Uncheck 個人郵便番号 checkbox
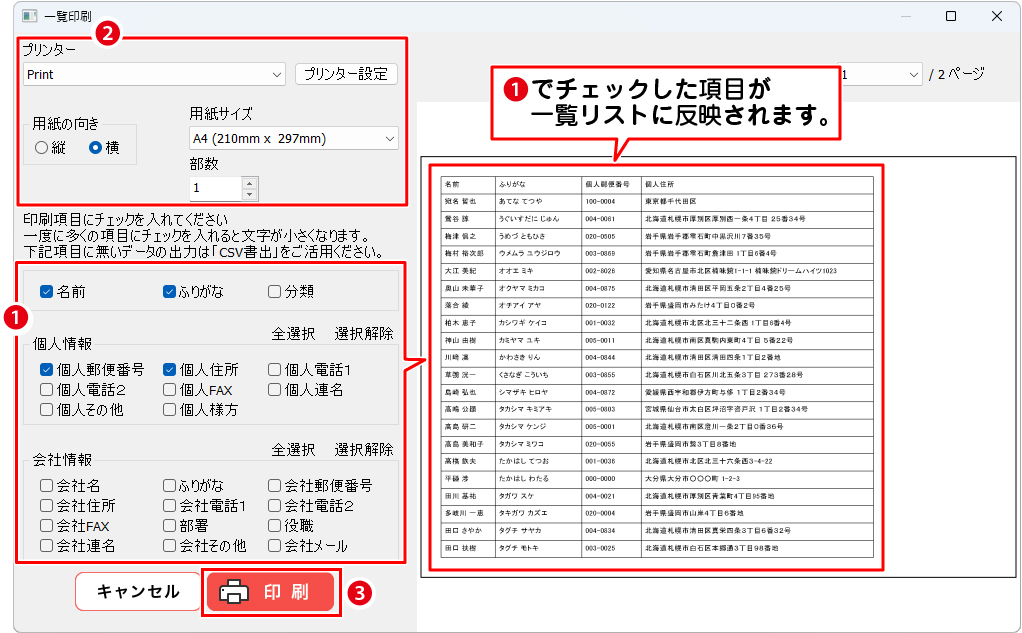 (47, 370)
